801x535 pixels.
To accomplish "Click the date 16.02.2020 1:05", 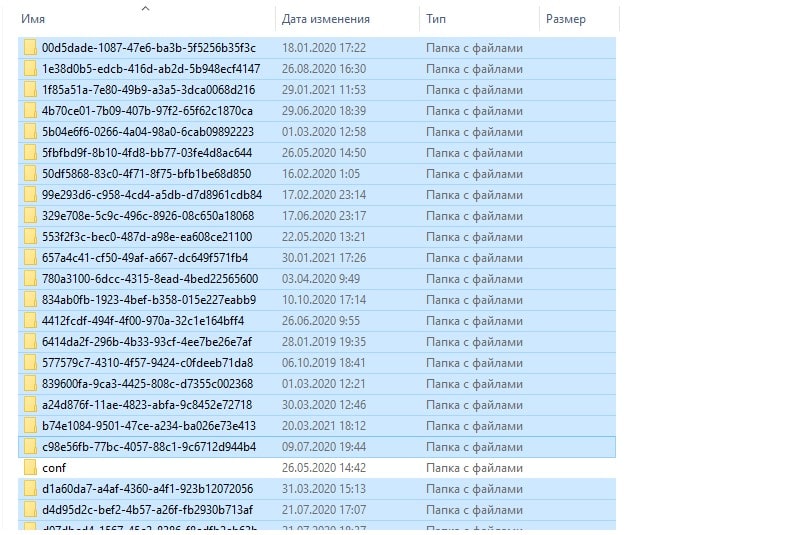I will [x=321, y=173].
